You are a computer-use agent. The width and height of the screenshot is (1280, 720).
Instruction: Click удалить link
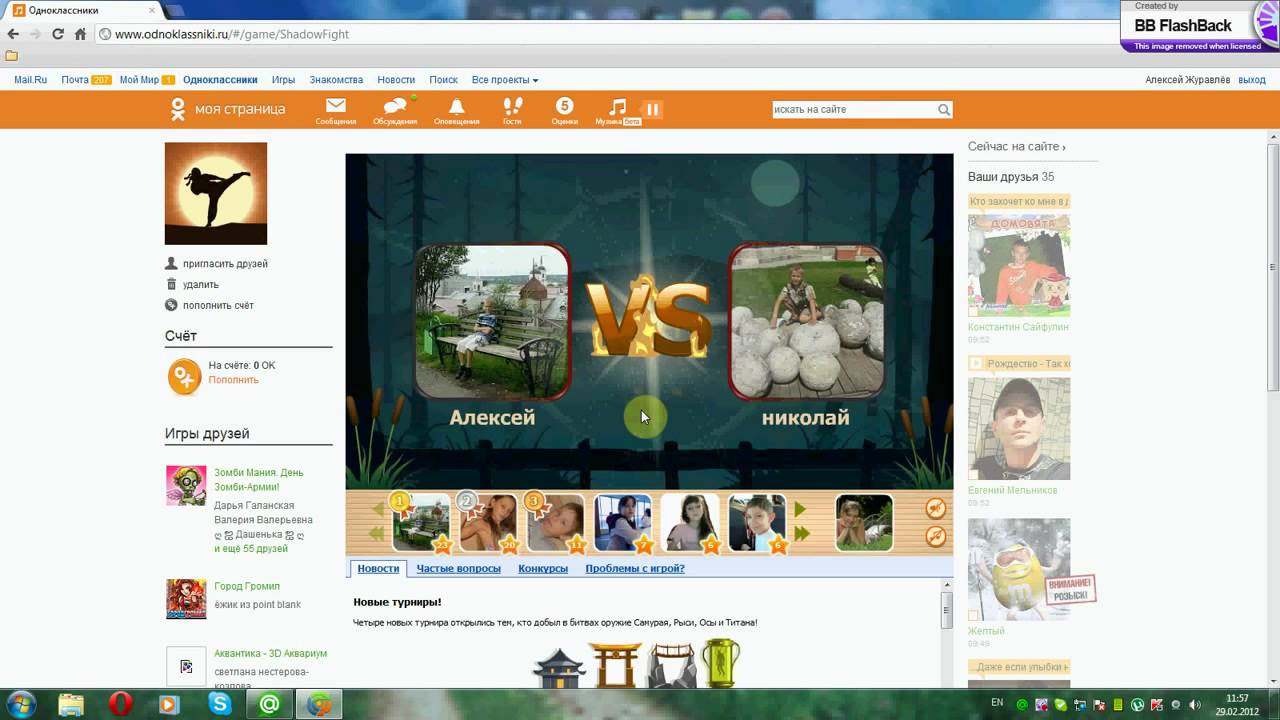click(x=201, y=285)
